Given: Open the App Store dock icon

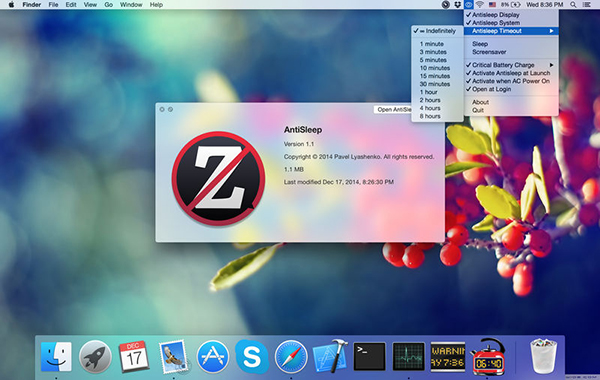Looking at the screenshot, I should 213,357.
